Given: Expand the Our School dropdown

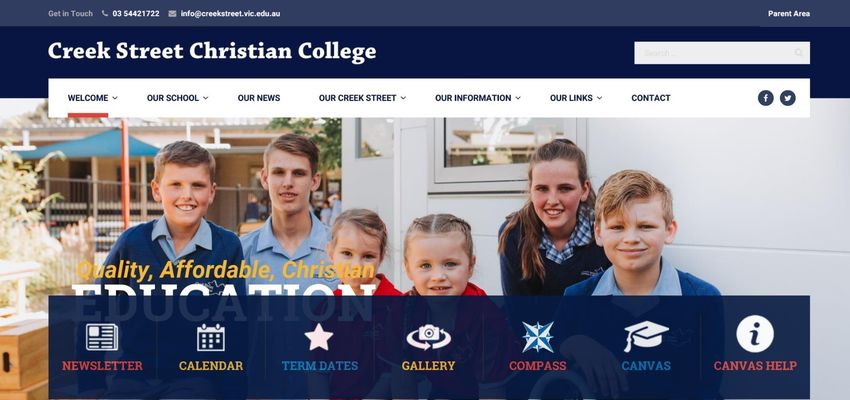Looking at the screenshot, I should pos(178,98).
